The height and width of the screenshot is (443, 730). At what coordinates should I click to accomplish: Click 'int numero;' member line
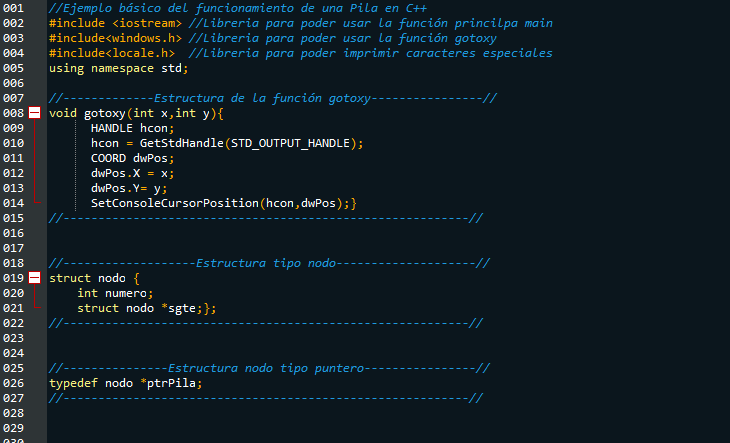115,293
